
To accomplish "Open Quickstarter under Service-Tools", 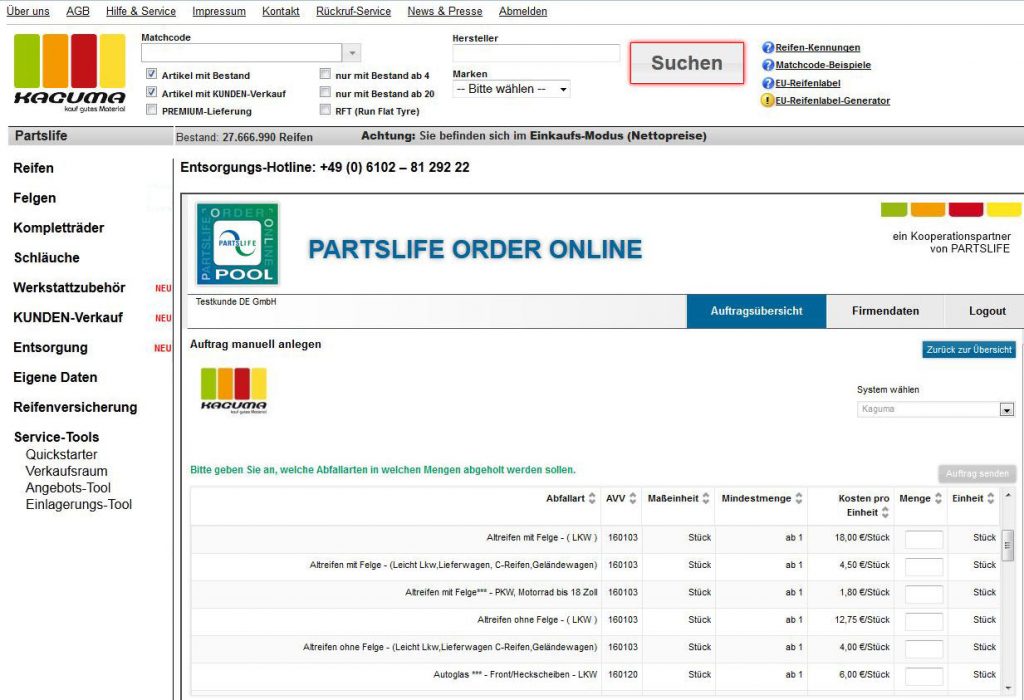I will (x=61, y=455).
